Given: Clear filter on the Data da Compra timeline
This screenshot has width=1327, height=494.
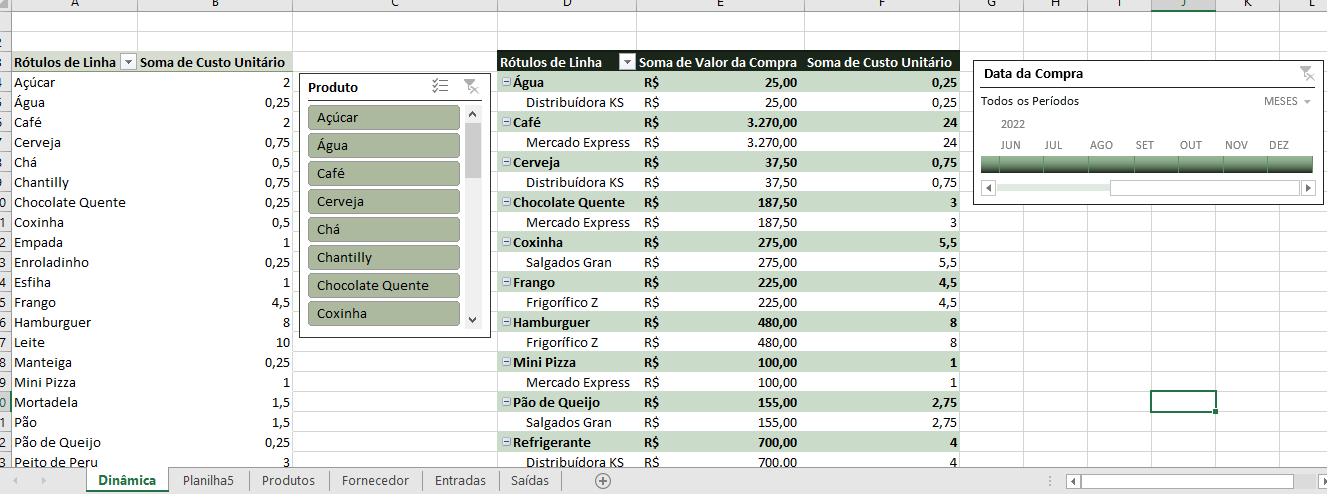Looking at the screenshot, I should click(x=1306, y=73).
